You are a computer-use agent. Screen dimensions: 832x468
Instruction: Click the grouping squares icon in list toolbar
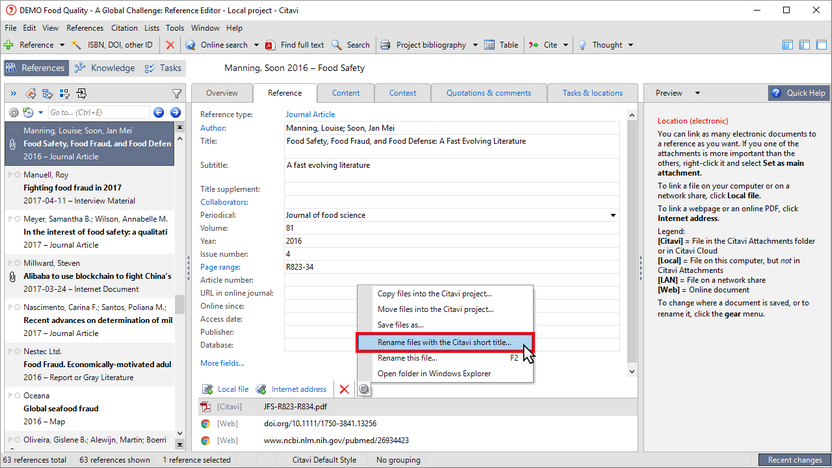[65, 94]
